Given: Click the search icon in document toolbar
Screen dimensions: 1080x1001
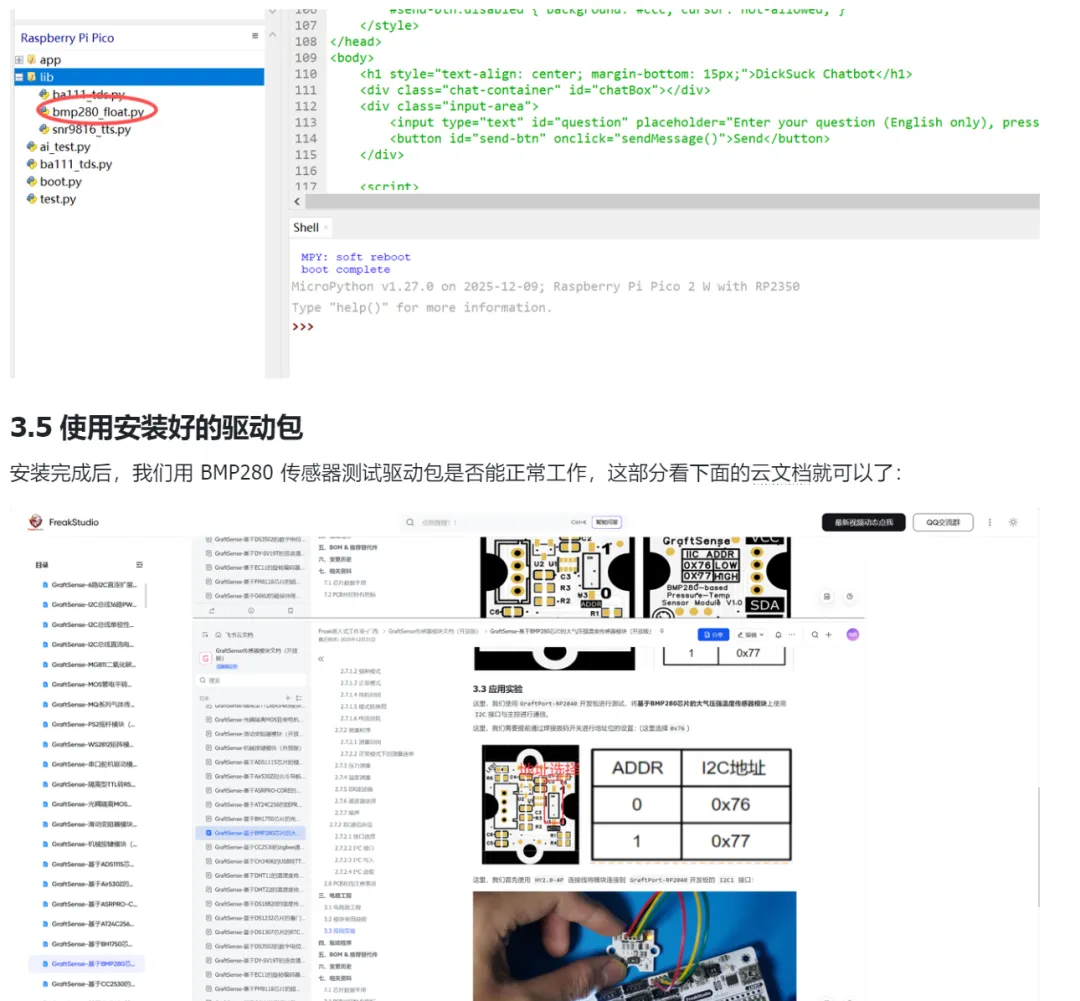Looking at the screenshot, I should click(x=815, y=634).
